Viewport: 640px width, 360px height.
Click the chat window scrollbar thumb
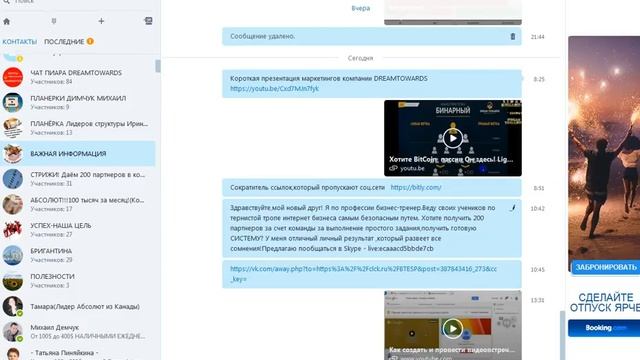click(x=562, y=335)
